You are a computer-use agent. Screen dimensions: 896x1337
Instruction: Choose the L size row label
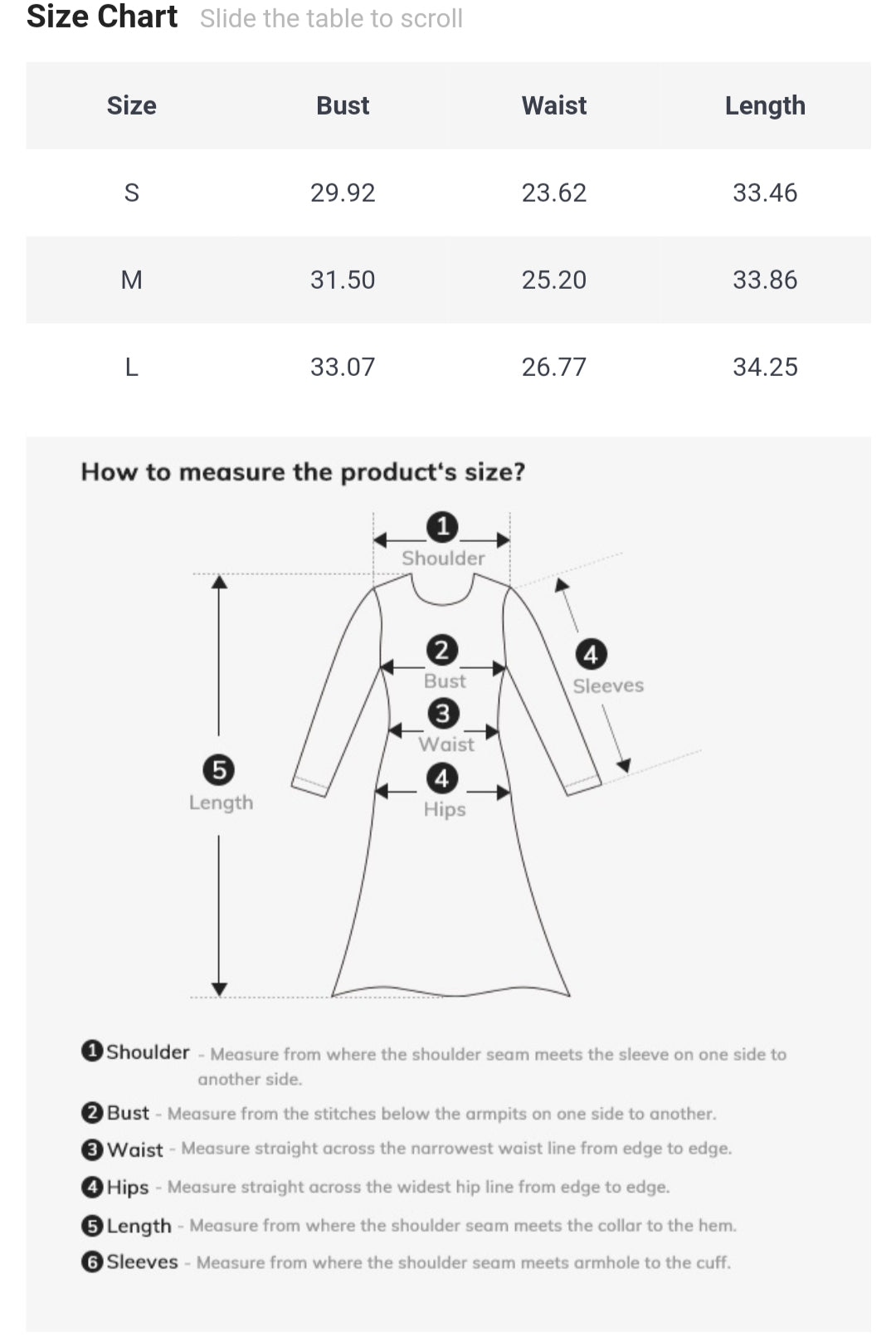point(131,367)
